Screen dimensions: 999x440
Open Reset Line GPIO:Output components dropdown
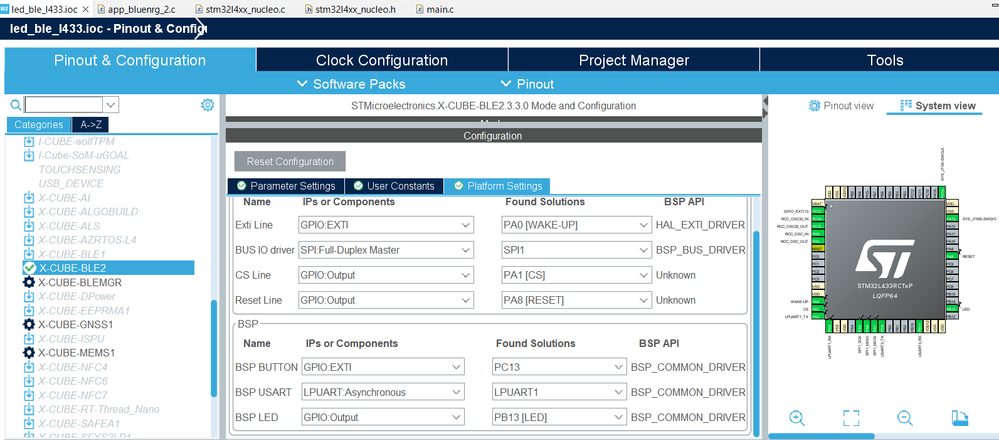tap(386, 300)
